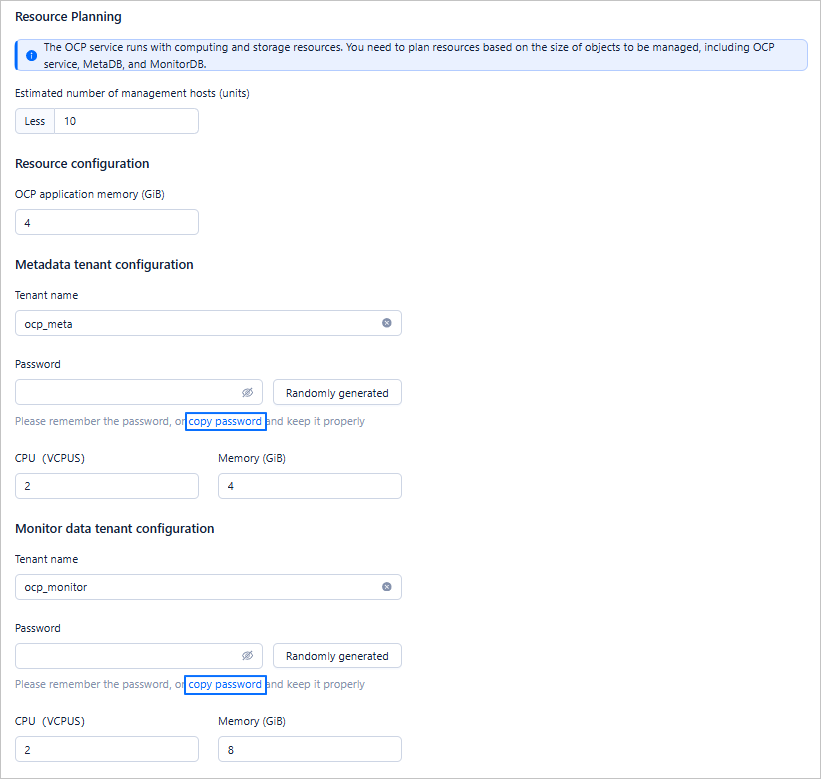Select the metadata tenant CPU field

pos(107,486)
